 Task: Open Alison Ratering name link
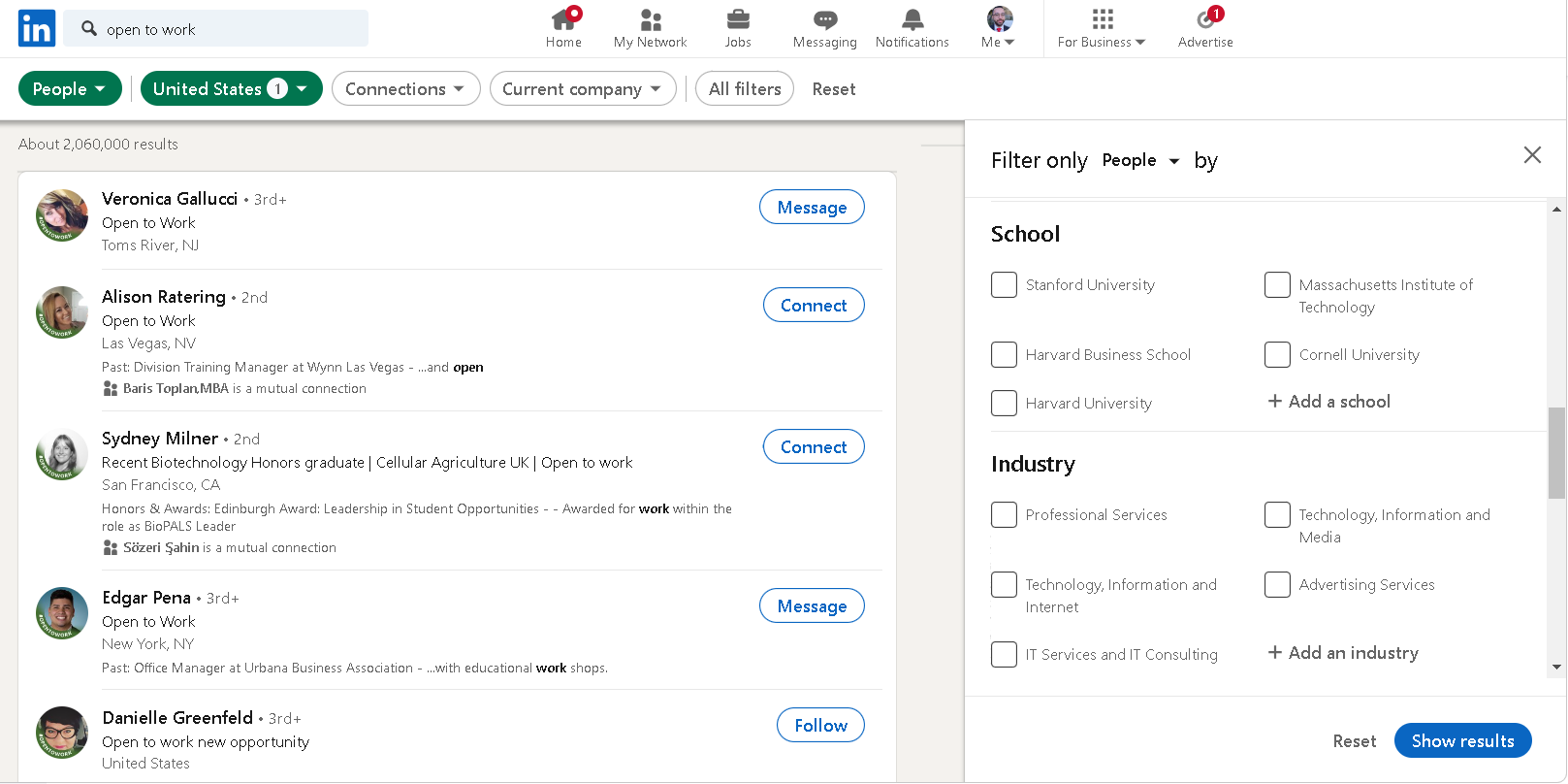point(164,297)
